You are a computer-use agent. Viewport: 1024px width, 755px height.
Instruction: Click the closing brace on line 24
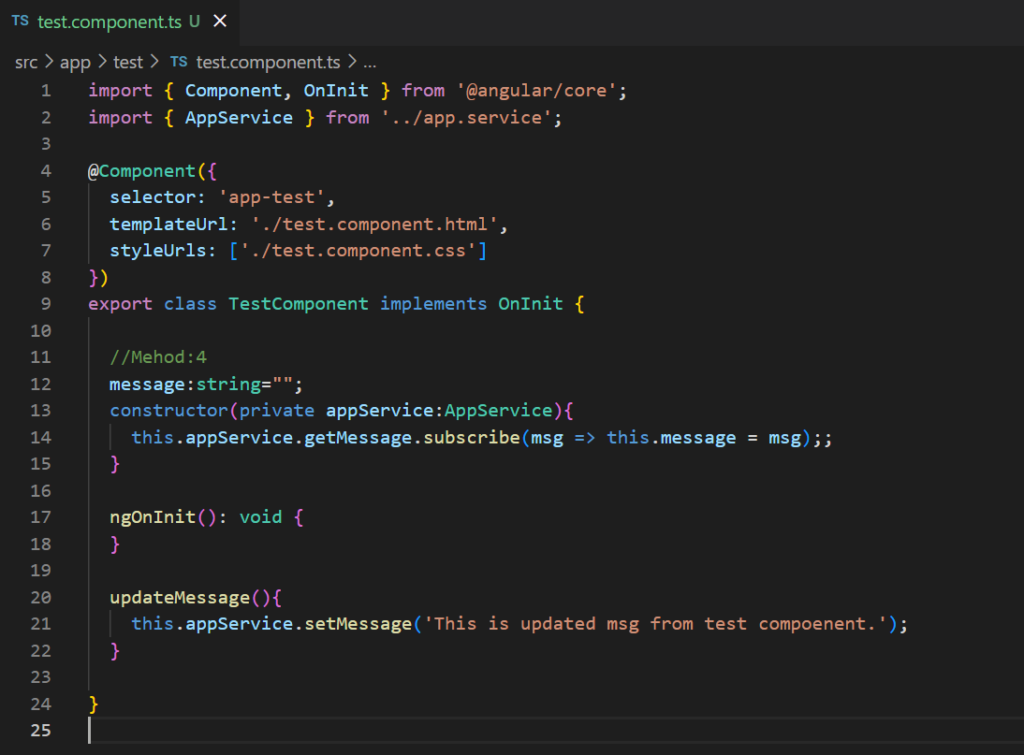pos(93,704)
